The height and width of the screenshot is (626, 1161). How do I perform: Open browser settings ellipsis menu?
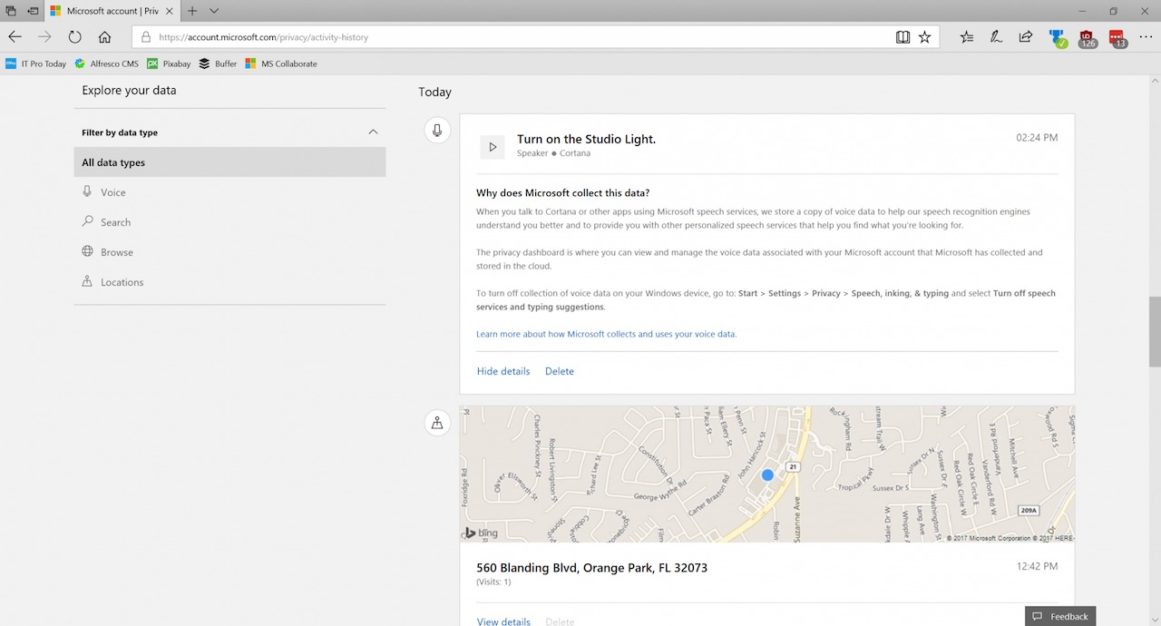point(1146,37)
